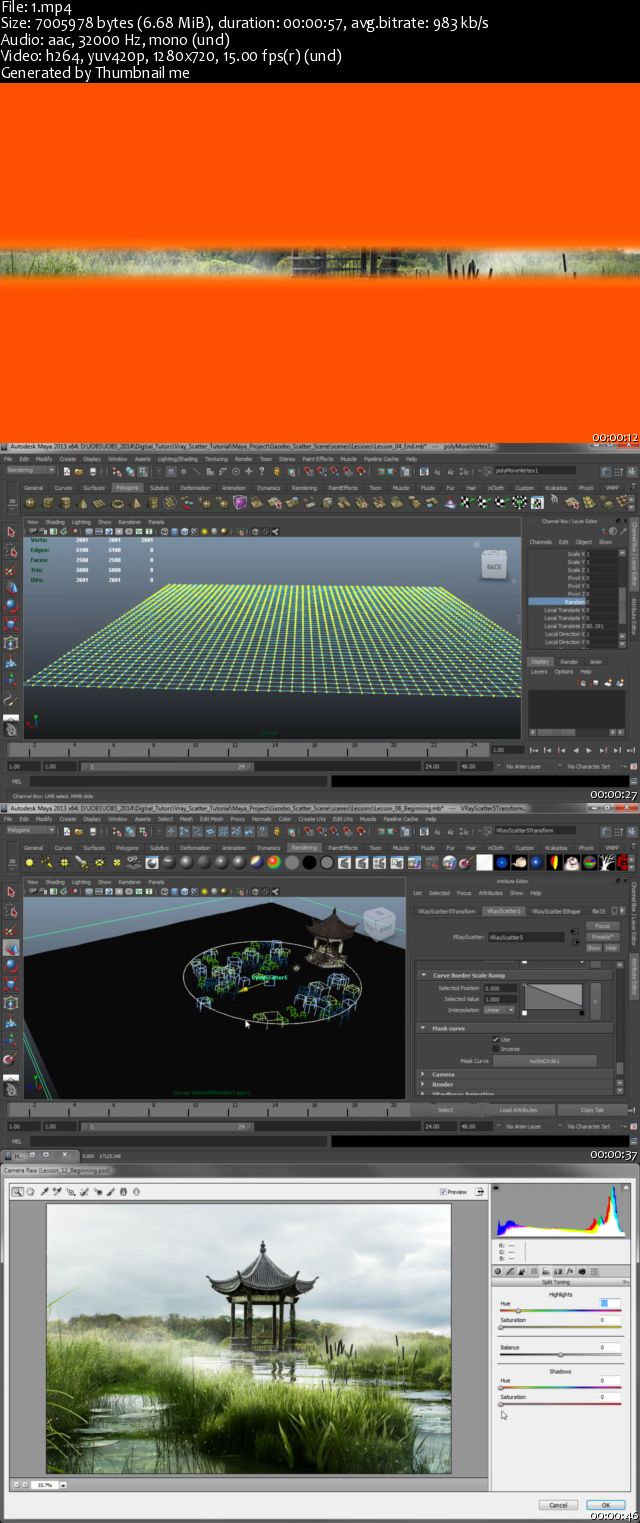Image resolution: width=640 pixels, height=1523 pixels.
Task: Open the Render layer tab in Lesson_04 Layer Editor
Action: click(x=569, y=661)
